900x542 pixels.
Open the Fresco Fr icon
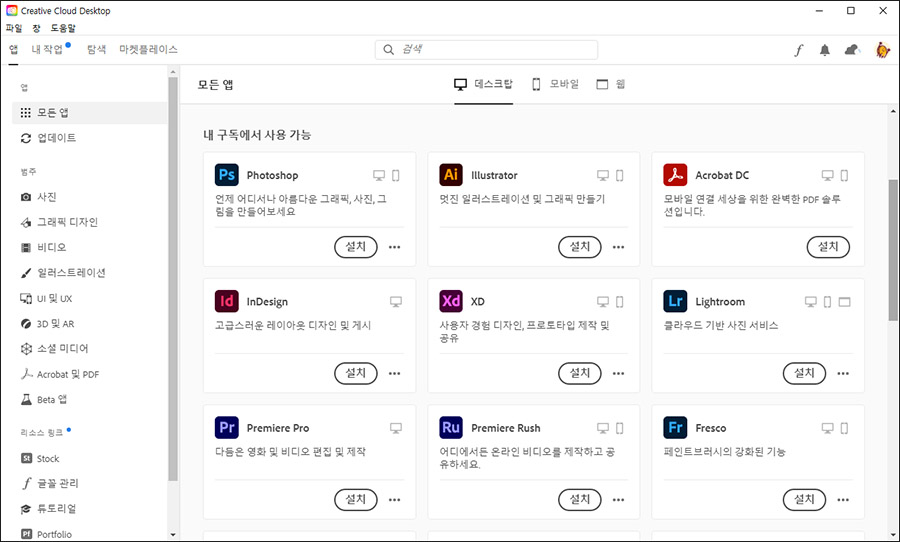[x=675, y=427]
